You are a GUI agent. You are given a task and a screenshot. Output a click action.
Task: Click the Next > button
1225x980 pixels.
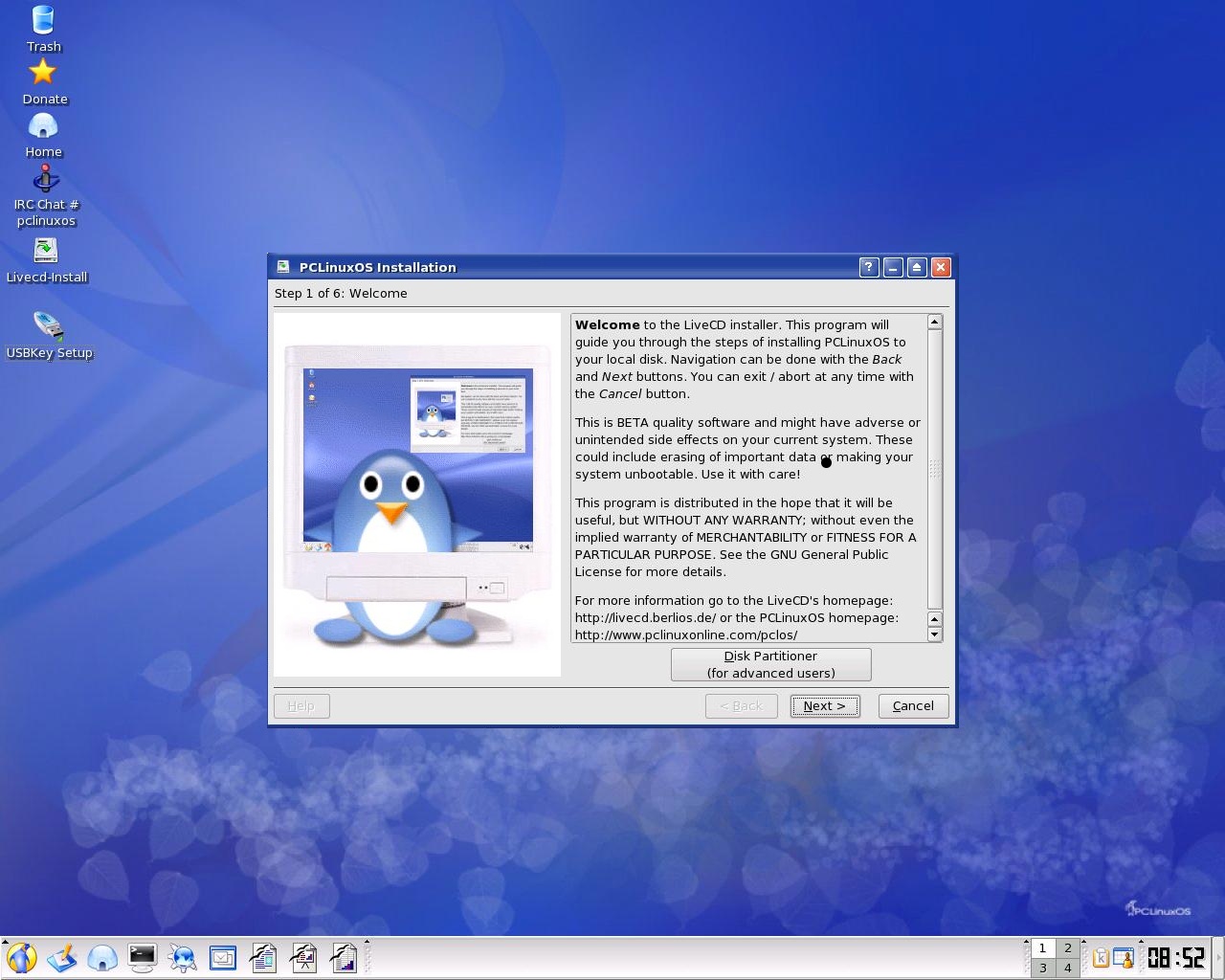[x=825, y=706]
